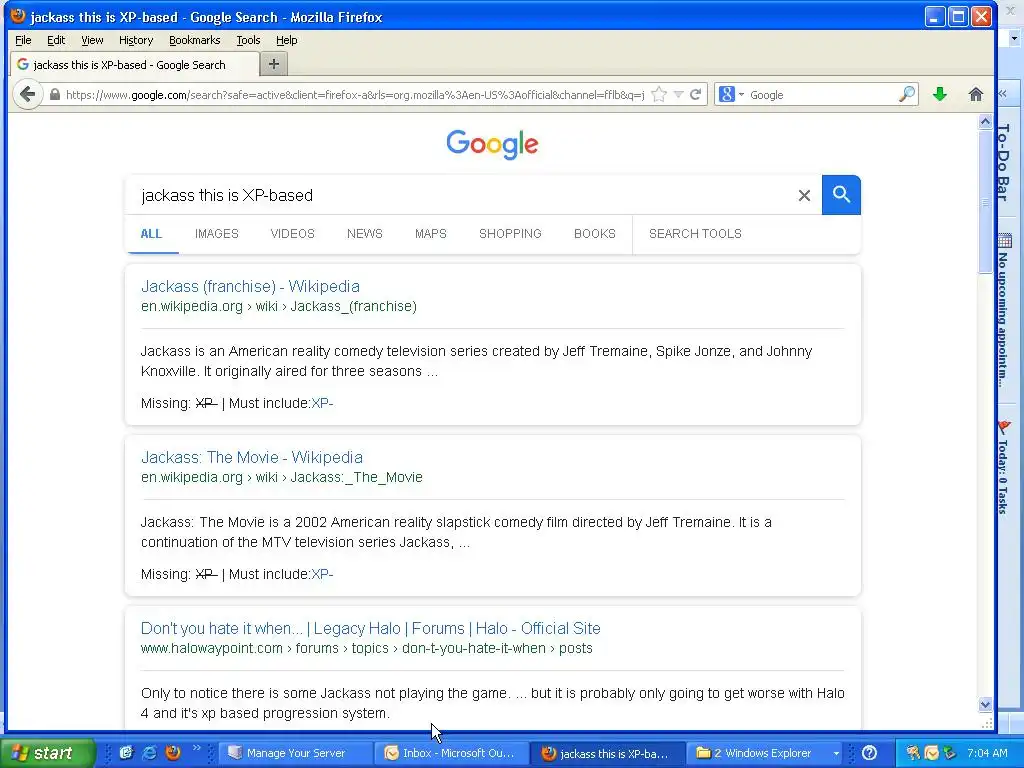
Task: Switch to Inbox - Microsoft Outlook taskbar button
Action: pyautogui.click(x=450, y=753)
